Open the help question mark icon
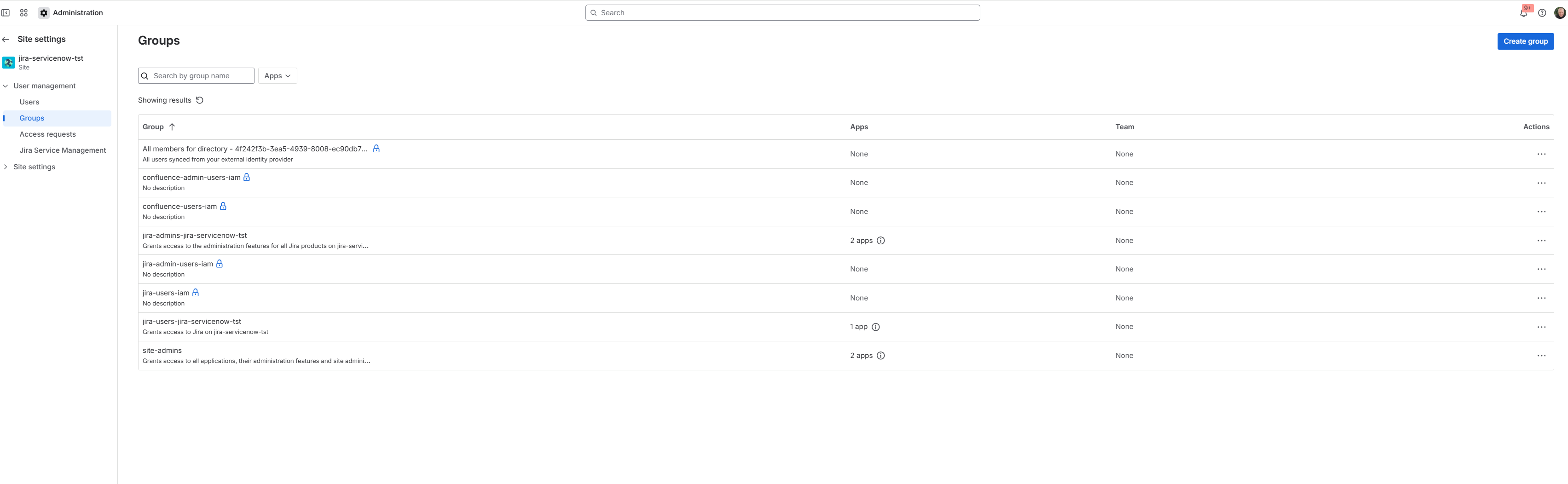The width and height of the screenshot is (1568, 484). (x=1542, y=13)
